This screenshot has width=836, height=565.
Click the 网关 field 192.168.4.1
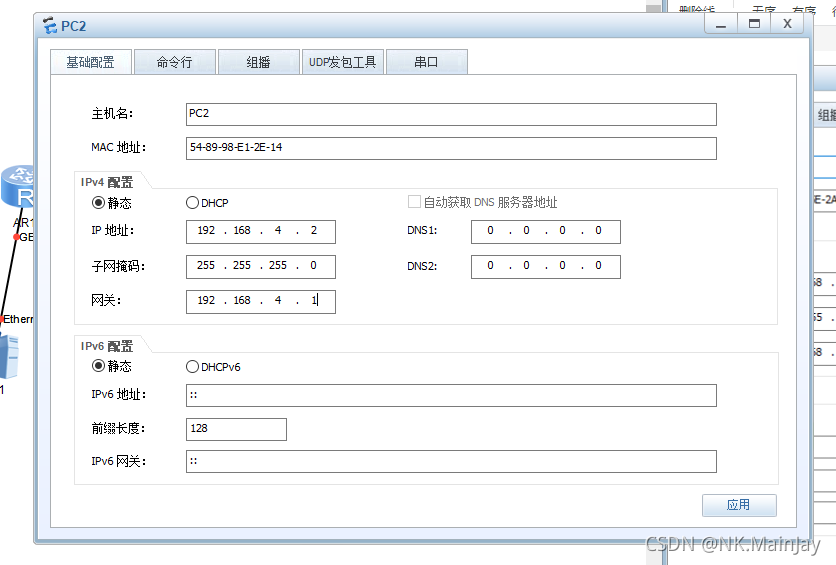[261, 301]
